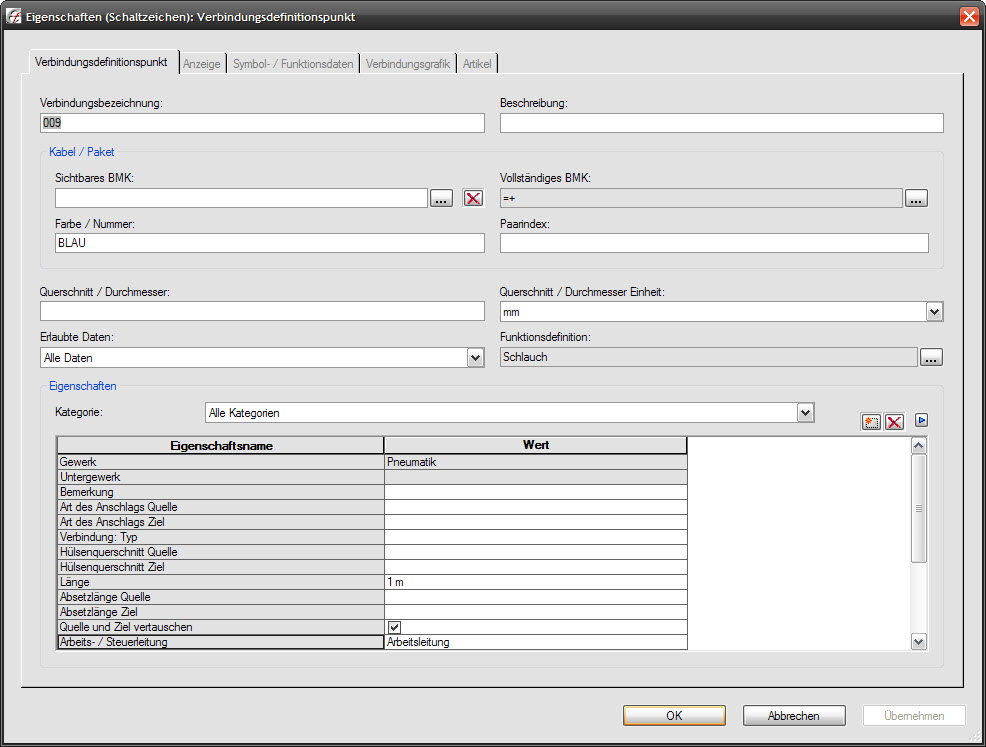The image size is (986, 747).
Task: Click the Abbrechen button
Action: coord(794,716)
